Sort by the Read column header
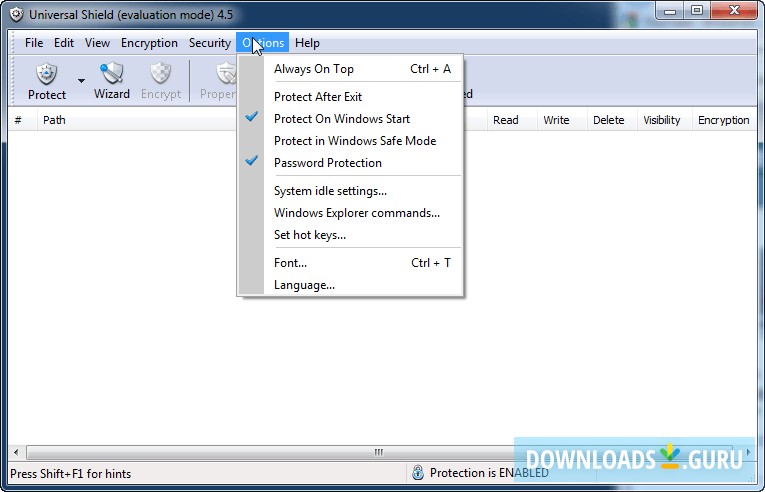Viewport: 765px width, 492px height. (x=512, y=120)
